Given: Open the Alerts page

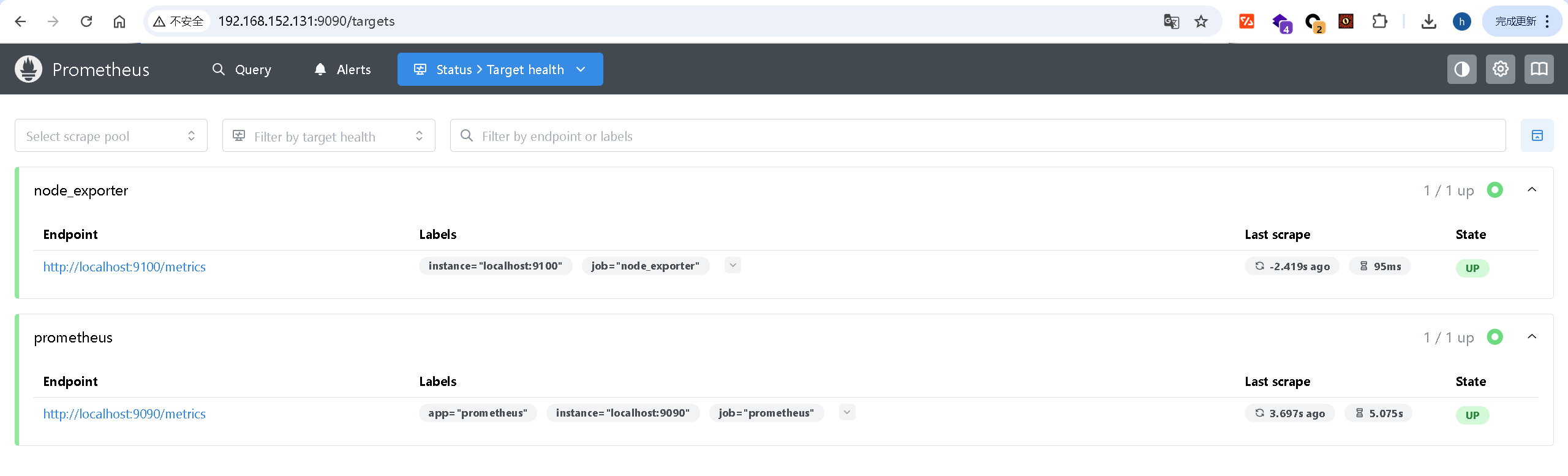Looking at the screenshot, I should click(x=342, y=69).
